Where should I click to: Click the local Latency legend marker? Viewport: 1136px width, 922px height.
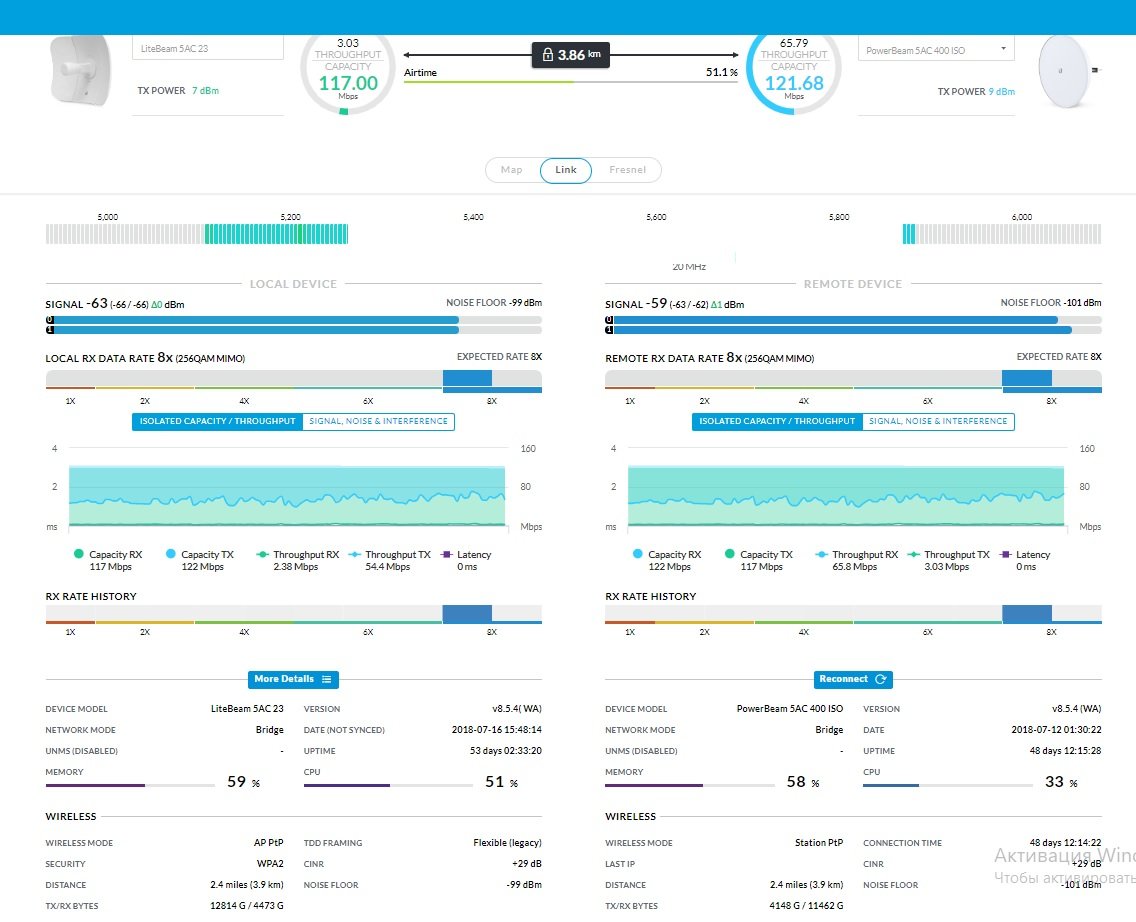coord(446,555)
